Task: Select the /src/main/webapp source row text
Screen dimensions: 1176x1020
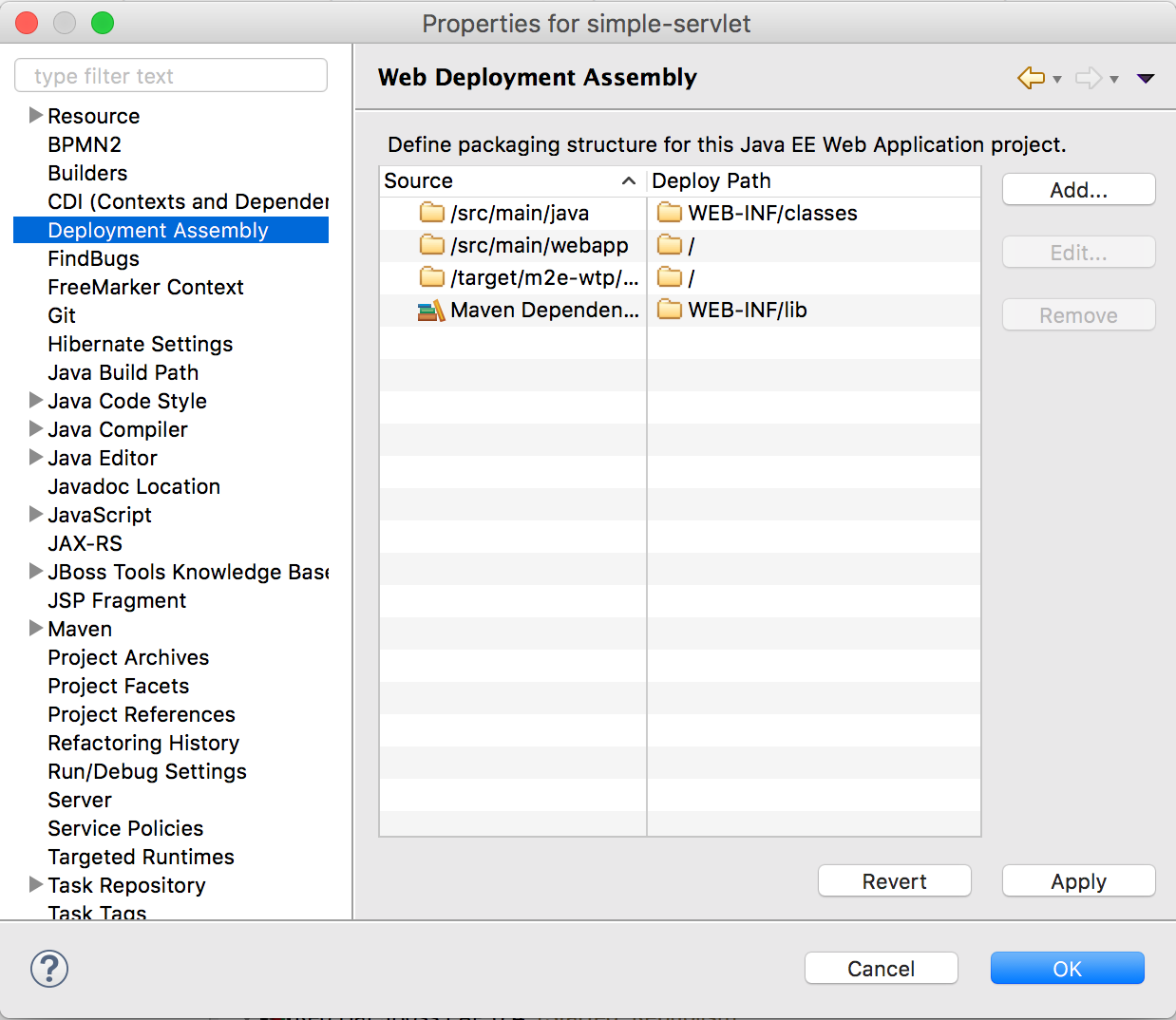Action: tap(540, 245)
